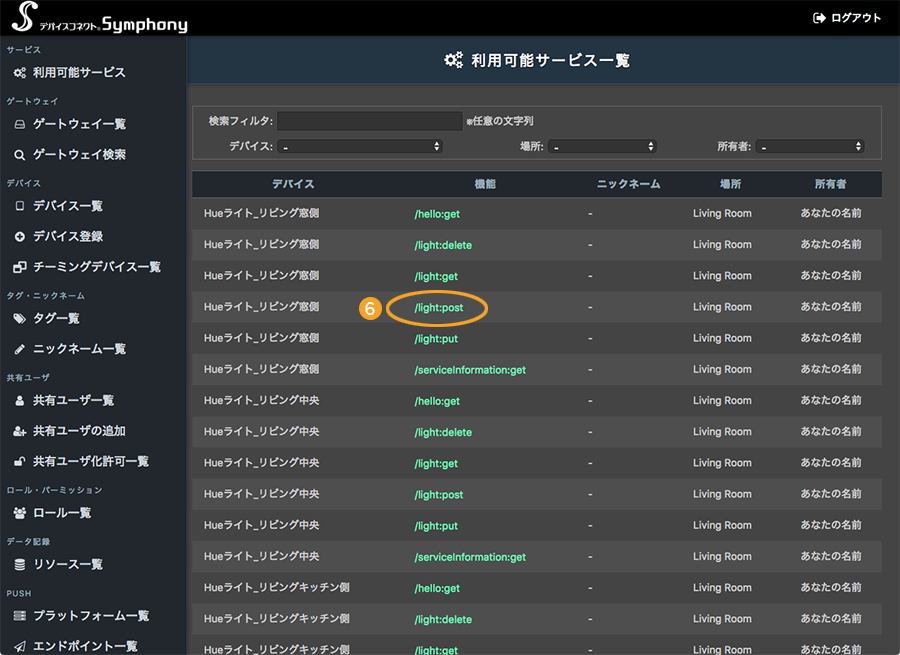Click plus icon for デバイス登録
This screenshot has width=900, height=655.
pos(20,237)
